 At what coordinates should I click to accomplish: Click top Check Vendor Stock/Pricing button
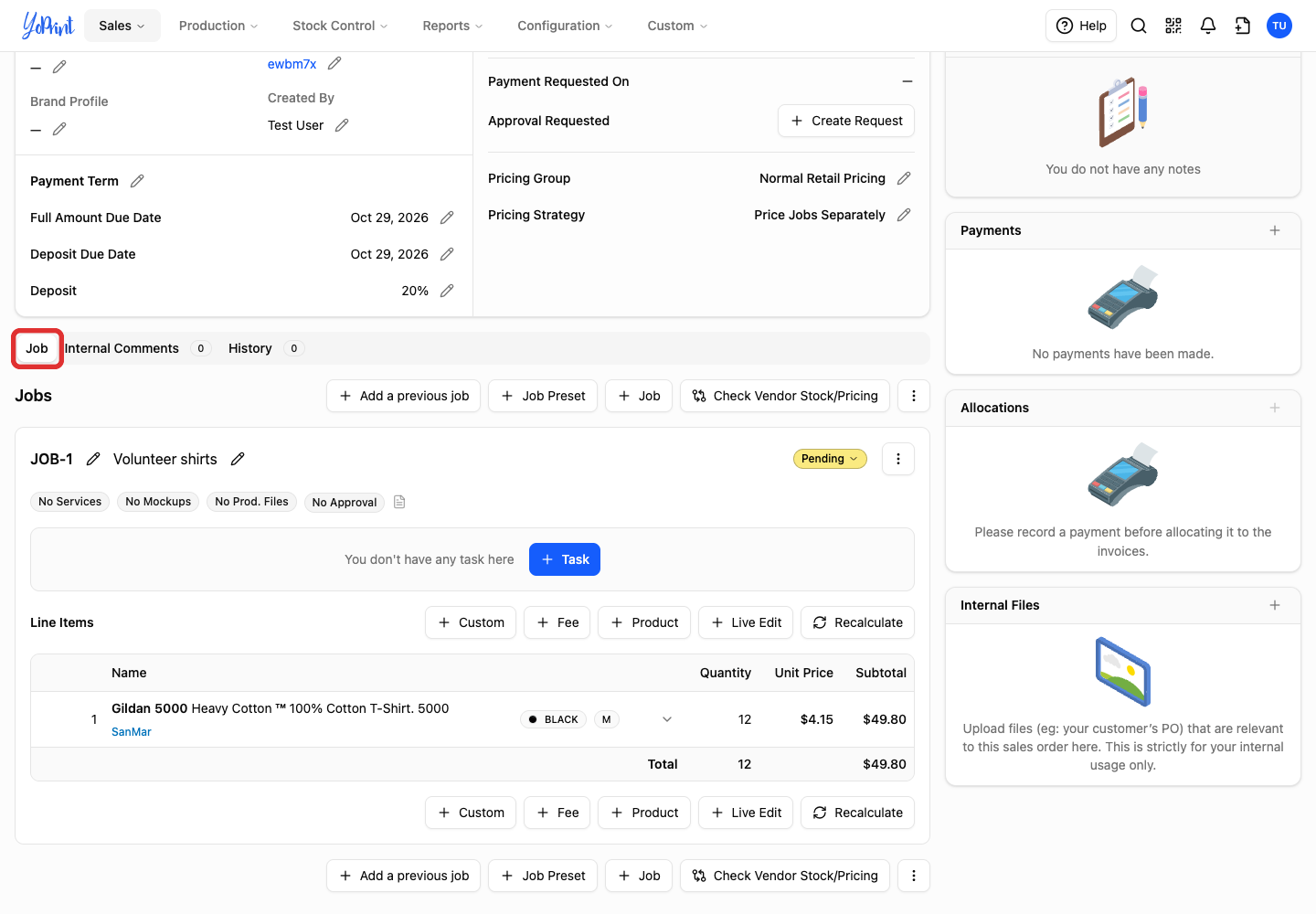pos(785,396)
